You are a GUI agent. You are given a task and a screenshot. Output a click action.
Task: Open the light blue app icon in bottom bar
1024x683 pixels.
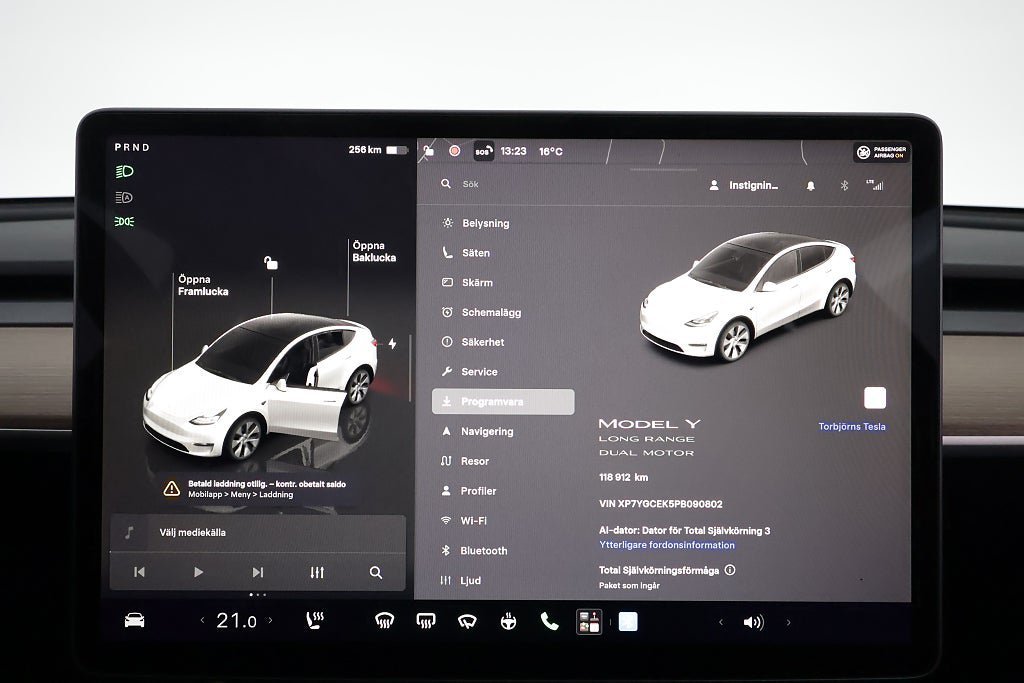click(628, 622)
